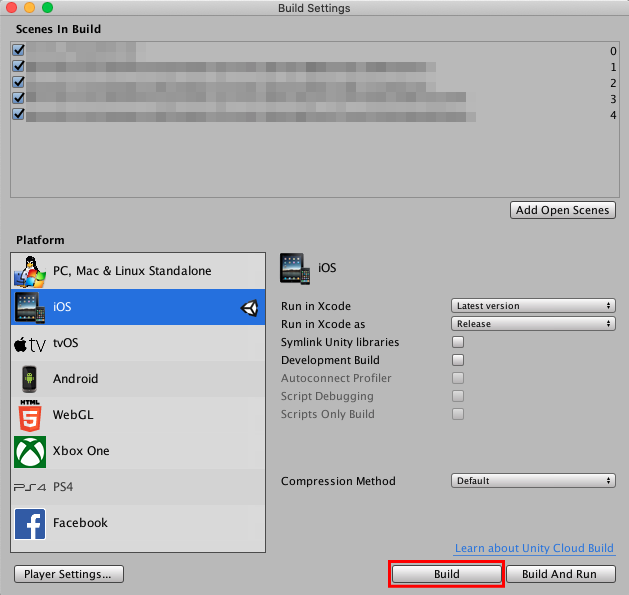
Task: Click the Compression Method label
Action: click(x=338, y=481)
